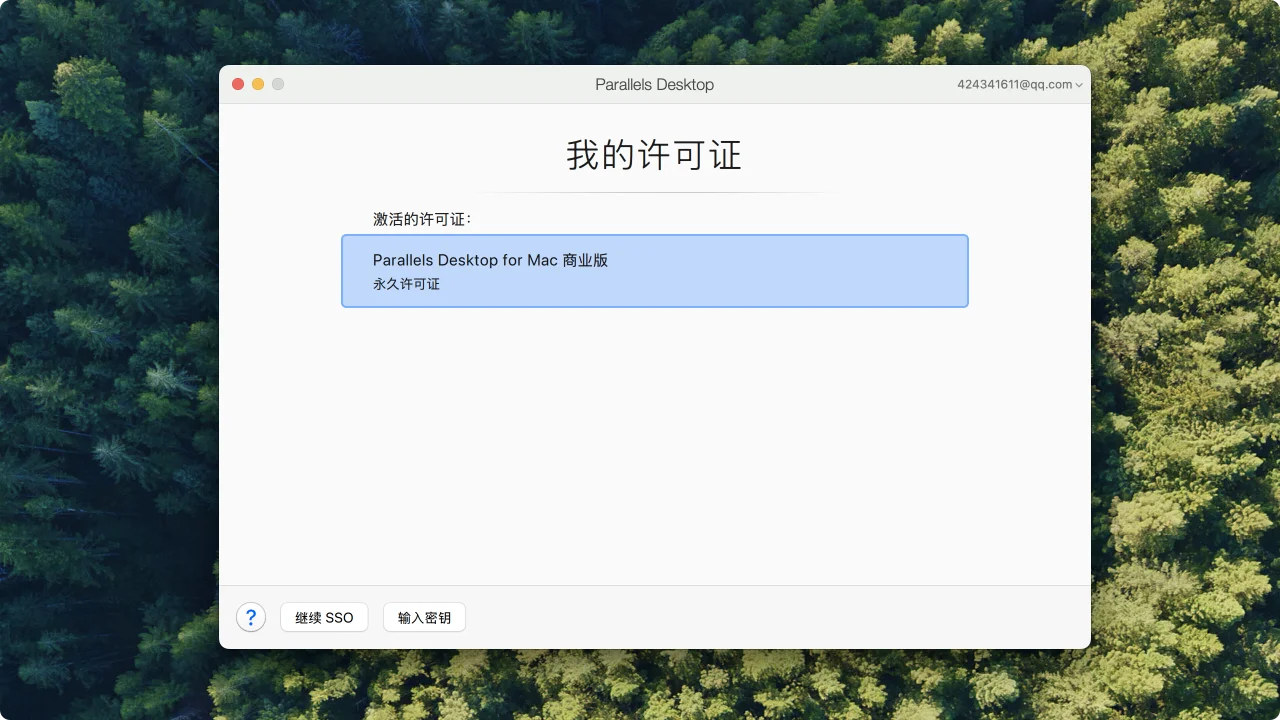Click the Parallels Desktop window title
Image resolution: width=1280 pixels, height=720 pixels.
[x=654, y=85]
